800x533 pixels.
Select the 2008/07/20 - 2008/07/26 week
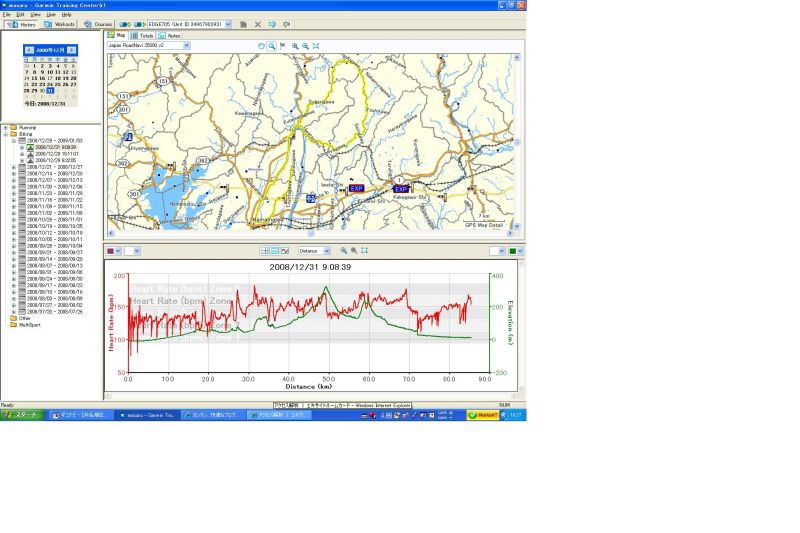point(55,311)
